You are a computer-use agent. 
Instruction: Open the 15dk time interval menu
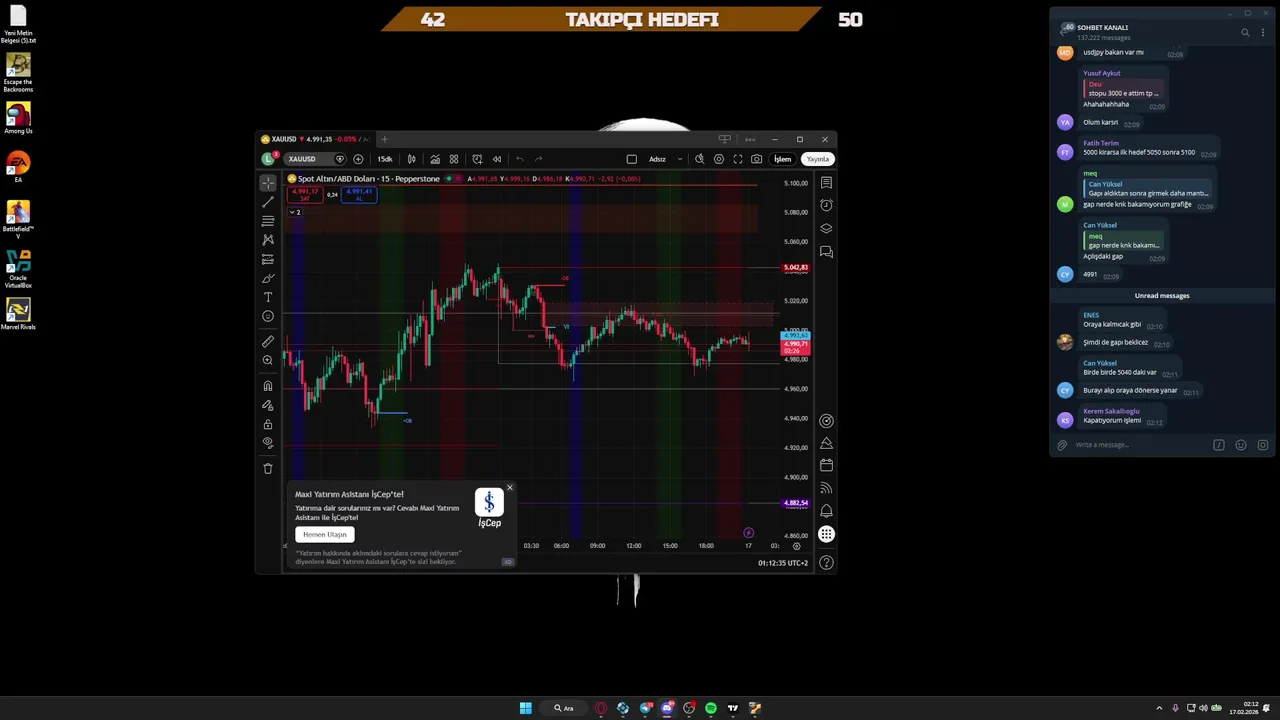pyautogui.click(x=385, y=159)
